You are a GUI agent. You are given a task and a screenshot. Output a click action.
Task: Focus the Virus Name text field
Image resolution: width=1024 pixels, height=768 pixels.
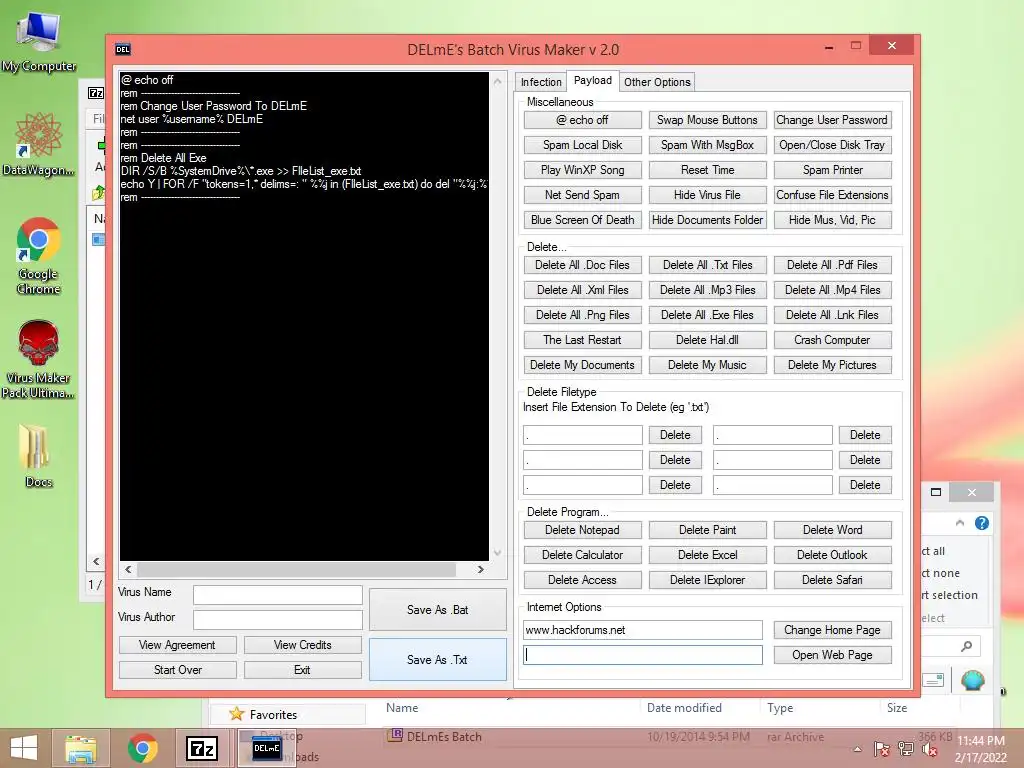(278, 595)
